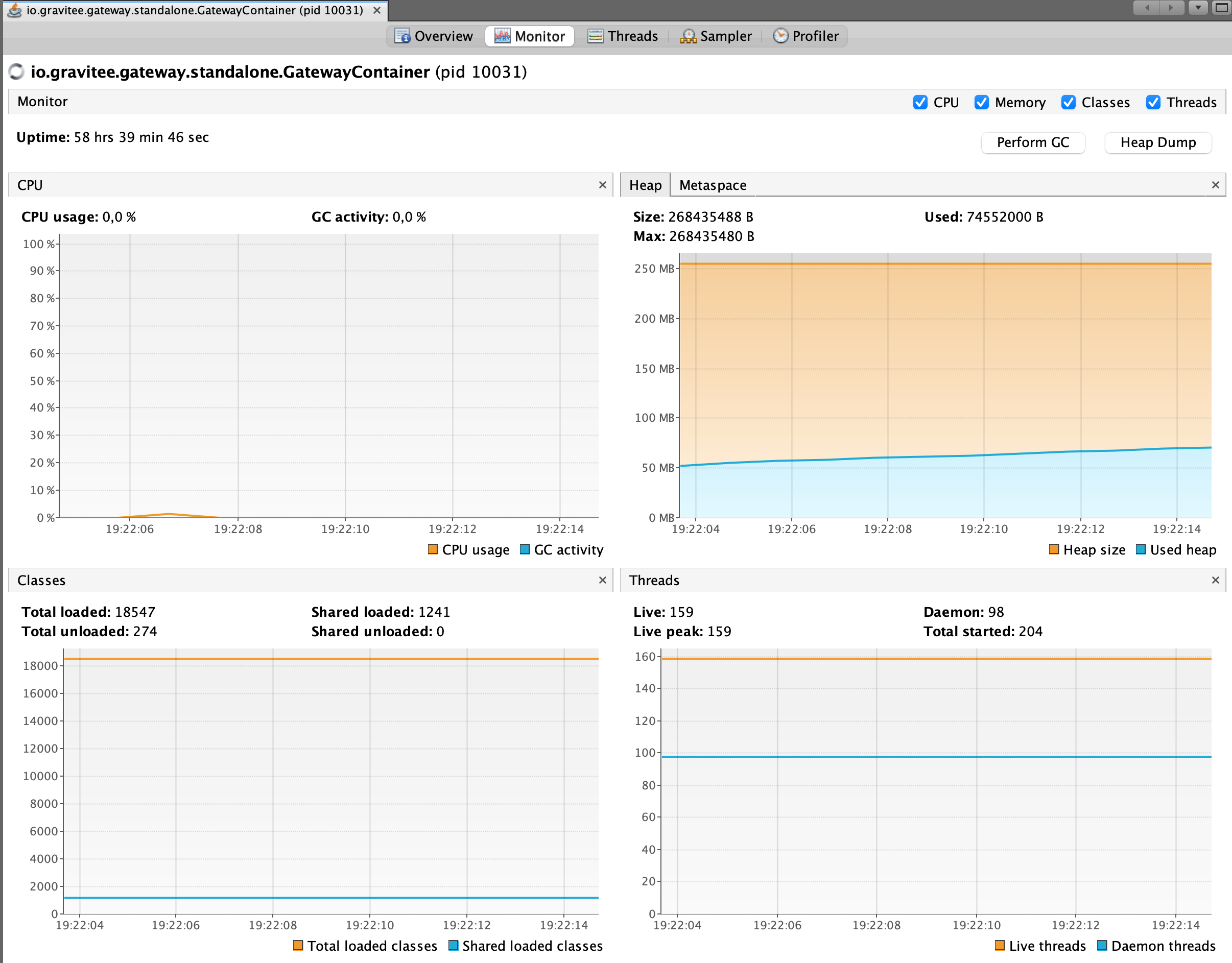Click the Threads tab icon

(595, 36)
